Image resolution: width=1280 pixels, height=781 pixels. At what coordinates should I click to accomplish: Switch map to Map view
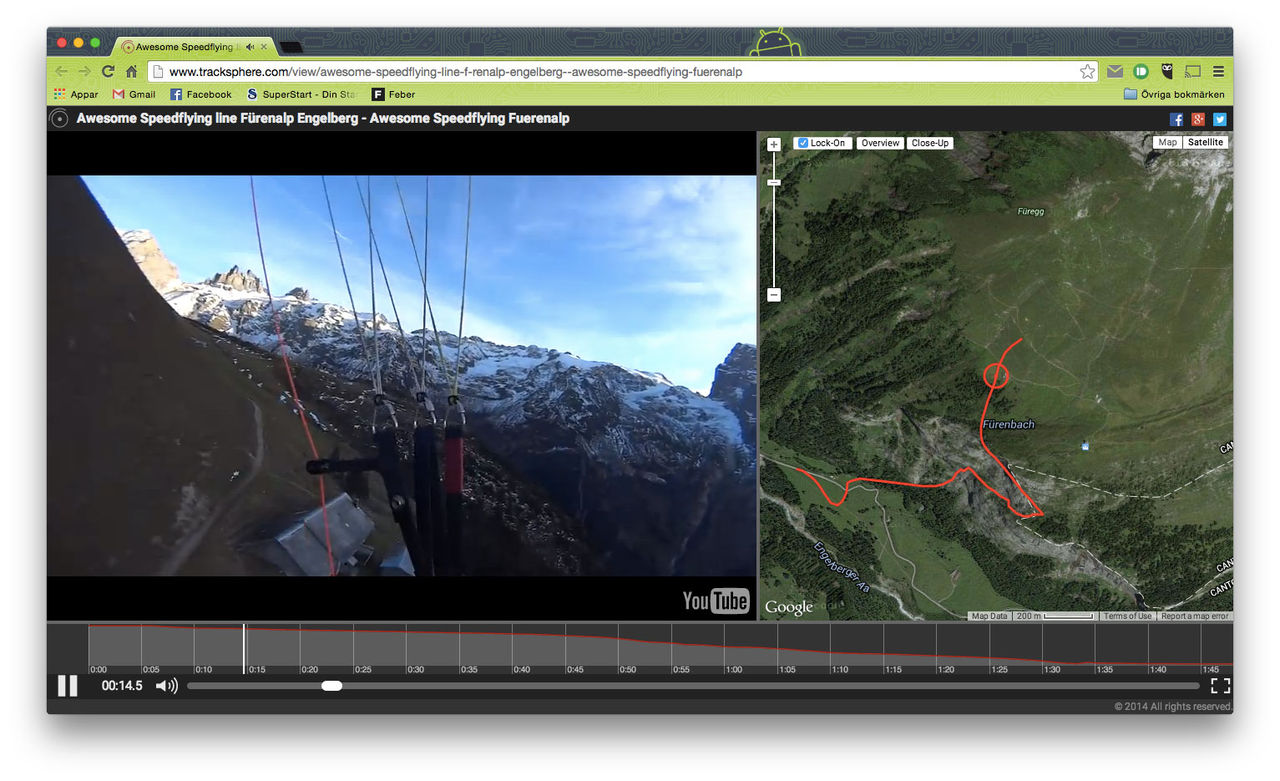click(x=1167, y=141)
